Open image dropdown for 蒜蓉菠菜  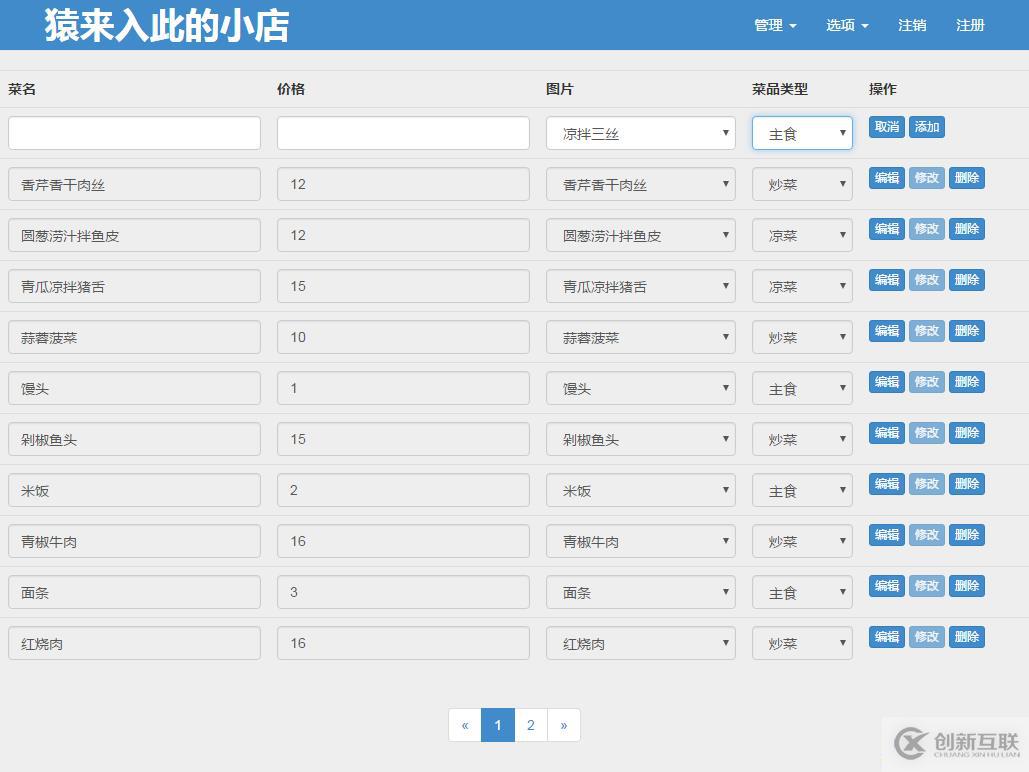640,337
